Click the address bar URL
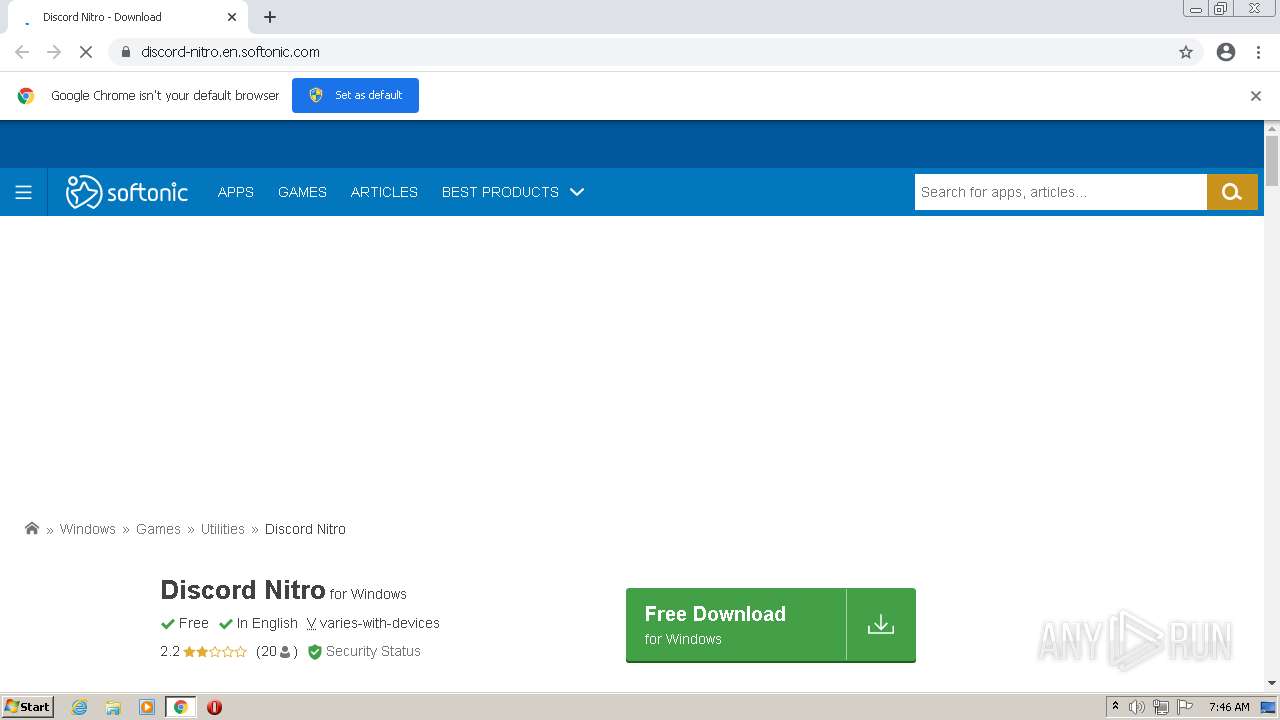The width and height of the screenshot is (1280, 720). [230, 52]
